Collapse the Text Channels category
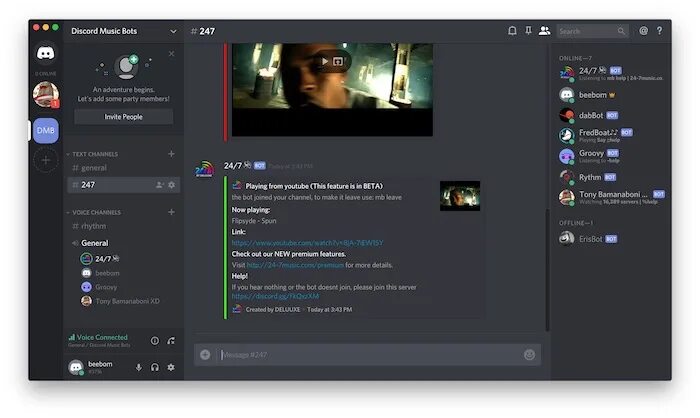Image resolution: width=700 pixels, height=418 pixels. pos(92,154)
